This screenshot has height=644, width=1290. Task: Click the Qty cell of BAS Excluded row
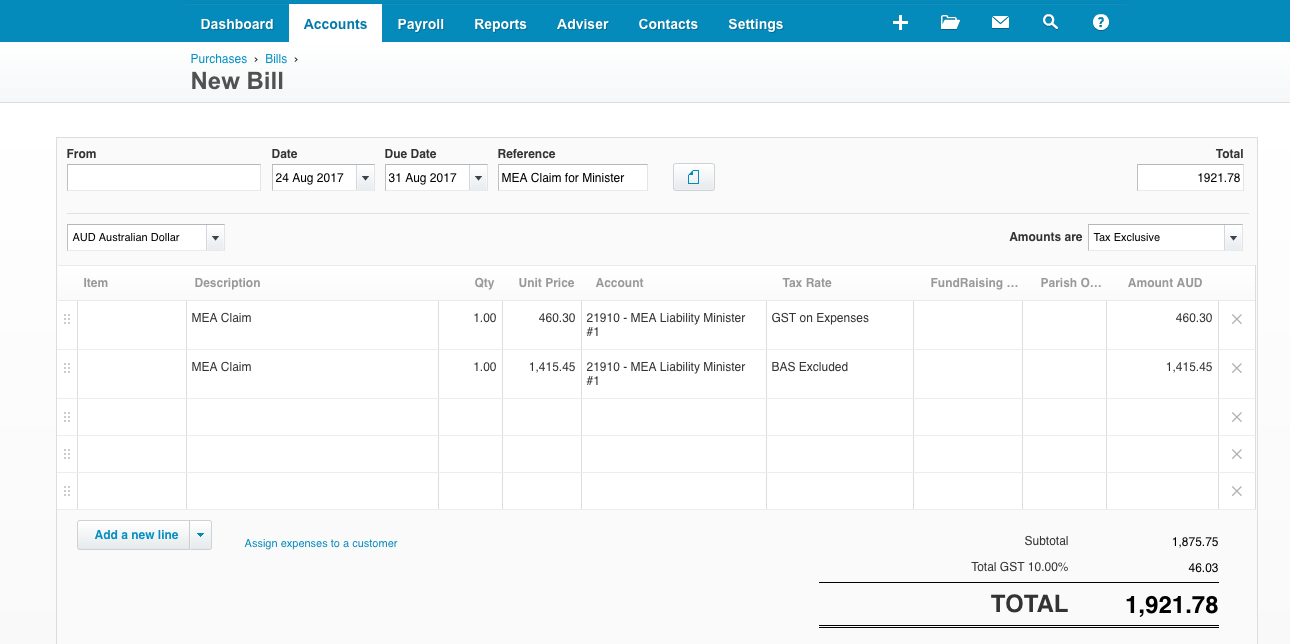(x=471, y=374)
